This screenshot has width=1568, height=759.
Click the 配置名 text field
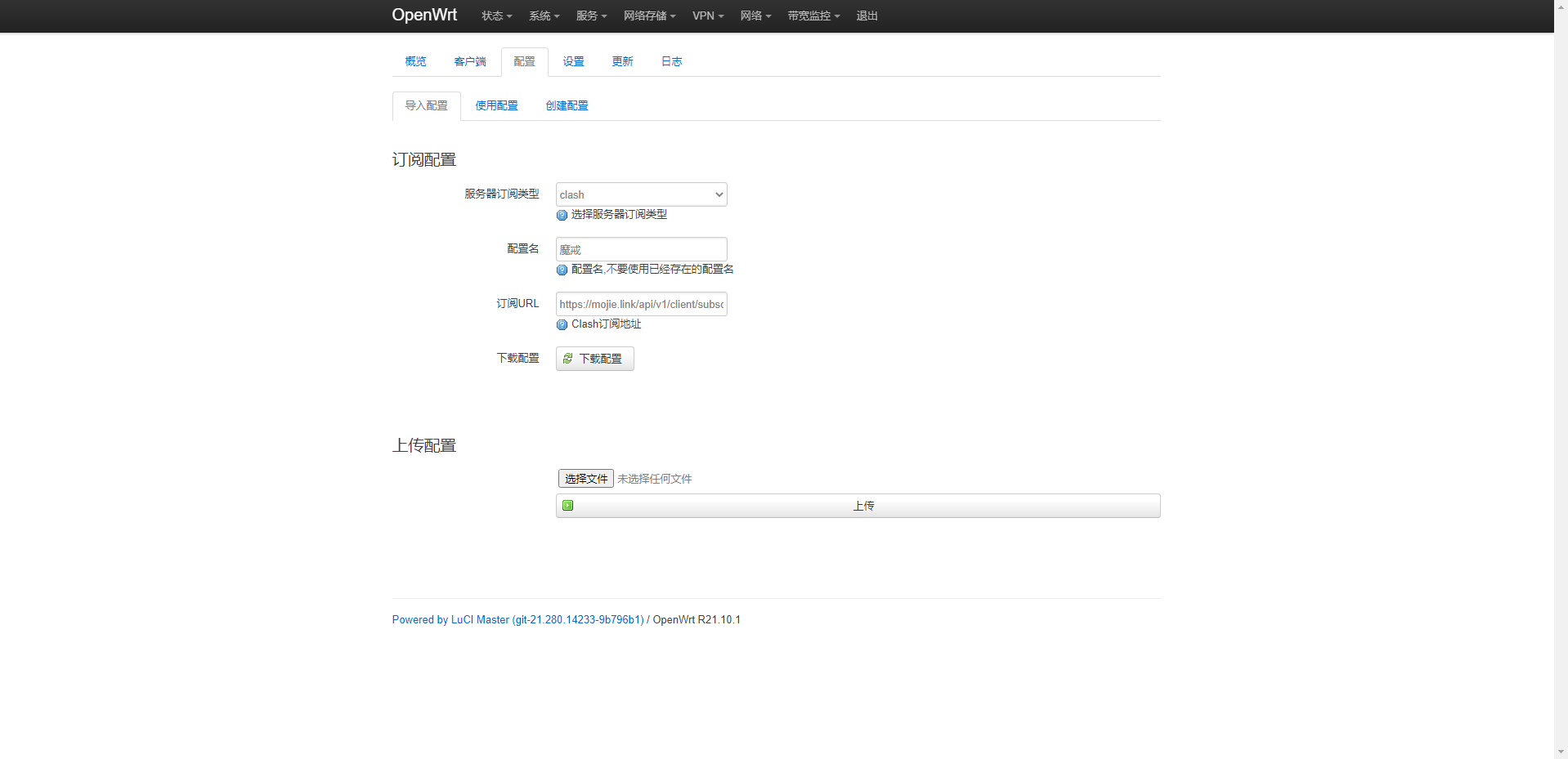(641, 249)
